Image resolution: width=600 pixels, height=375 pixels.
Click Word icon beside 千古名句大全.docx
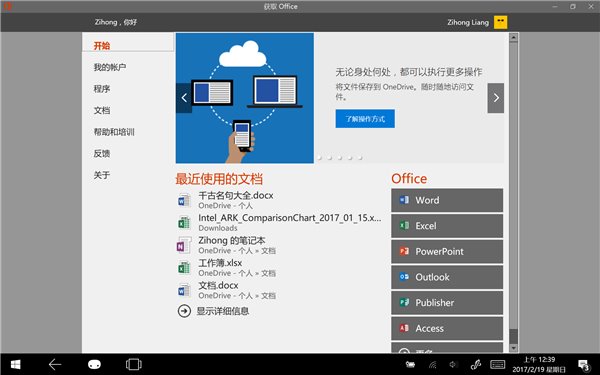tap(184, 200)
